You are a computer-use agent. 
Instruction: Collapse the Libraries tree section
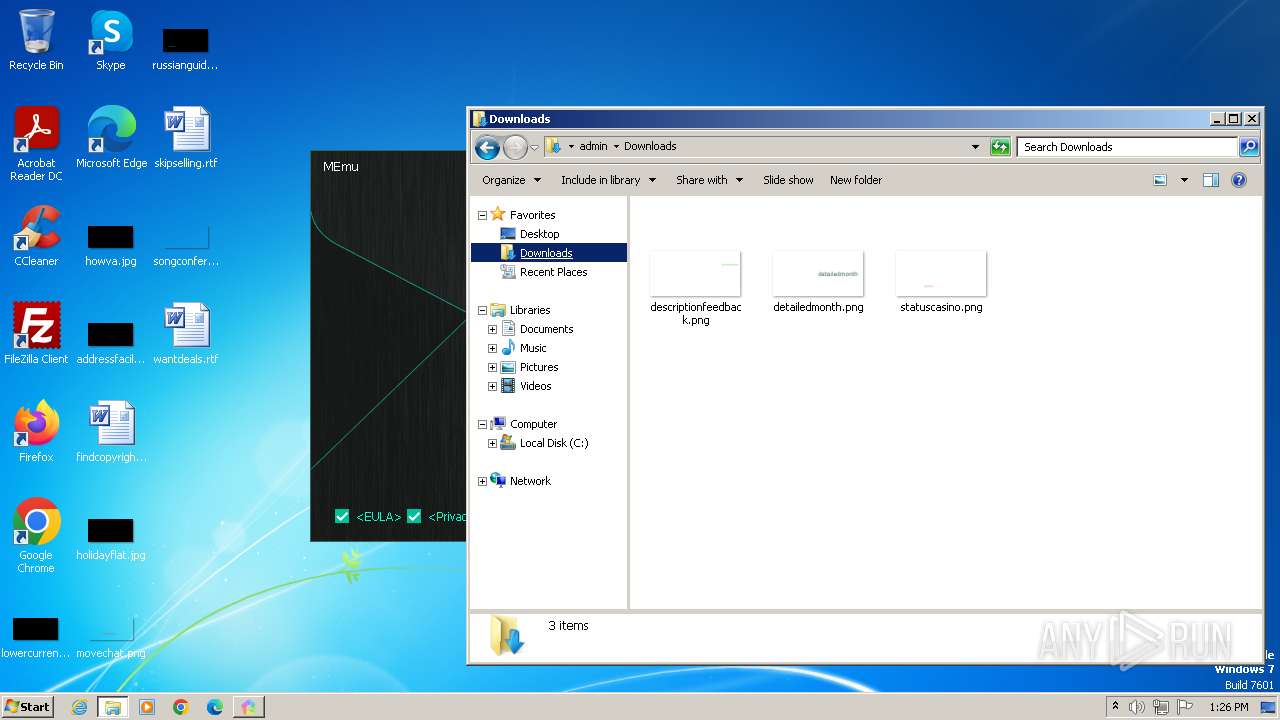(482, 310)
